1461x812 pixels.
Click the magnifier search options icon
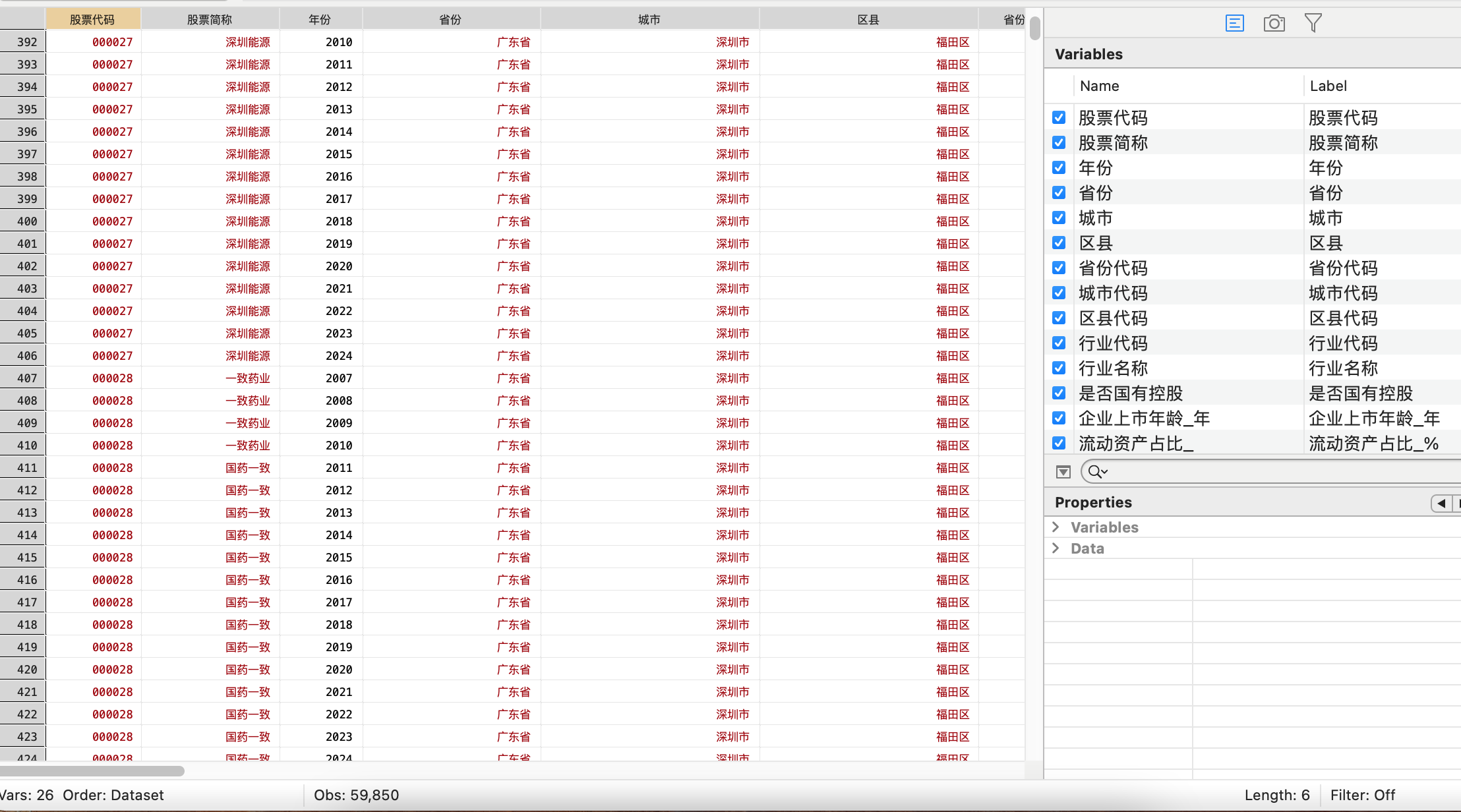click(x=1097, y=472)
